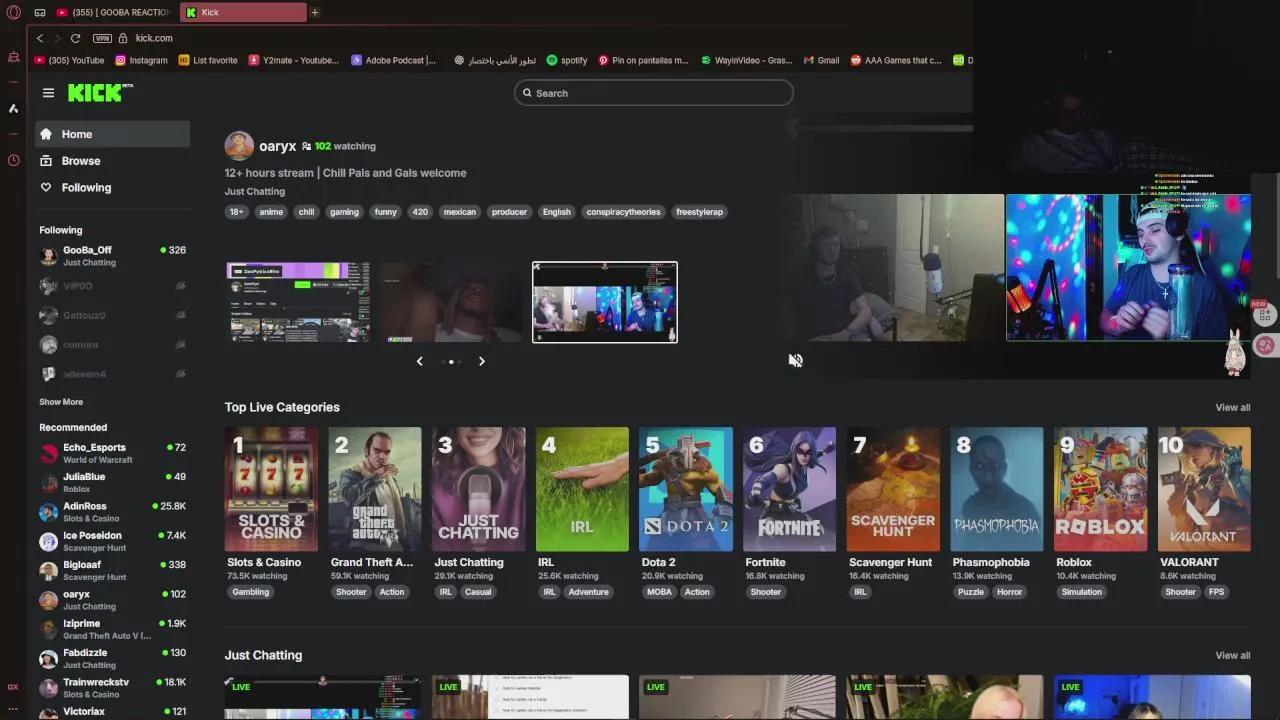
Task: Select the Kick browser tab
Action: click(244, 12)
